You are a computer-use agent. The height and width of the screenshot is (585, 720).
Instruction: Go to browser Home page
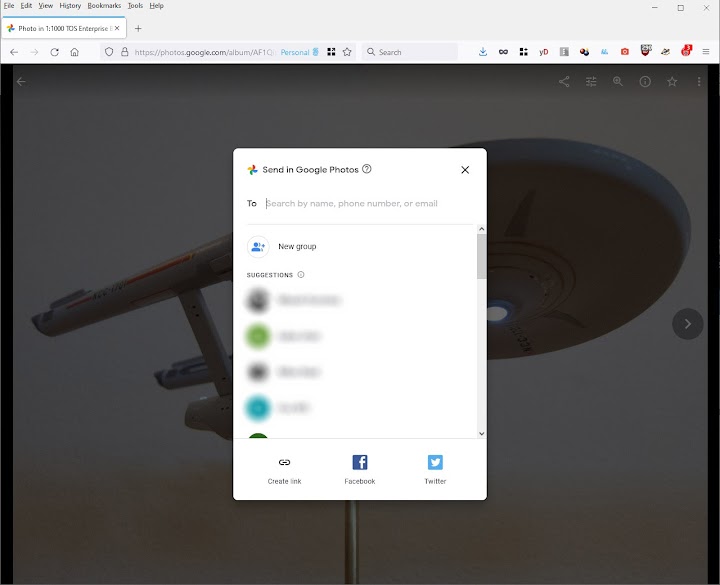click(74, 52)
